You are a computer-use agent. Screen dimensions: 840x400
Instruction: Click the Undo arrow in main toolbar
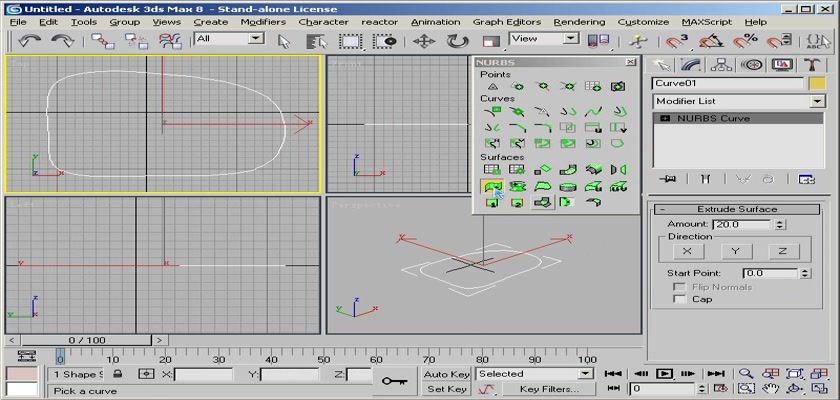pyautogui.click(x=28, y=40)
